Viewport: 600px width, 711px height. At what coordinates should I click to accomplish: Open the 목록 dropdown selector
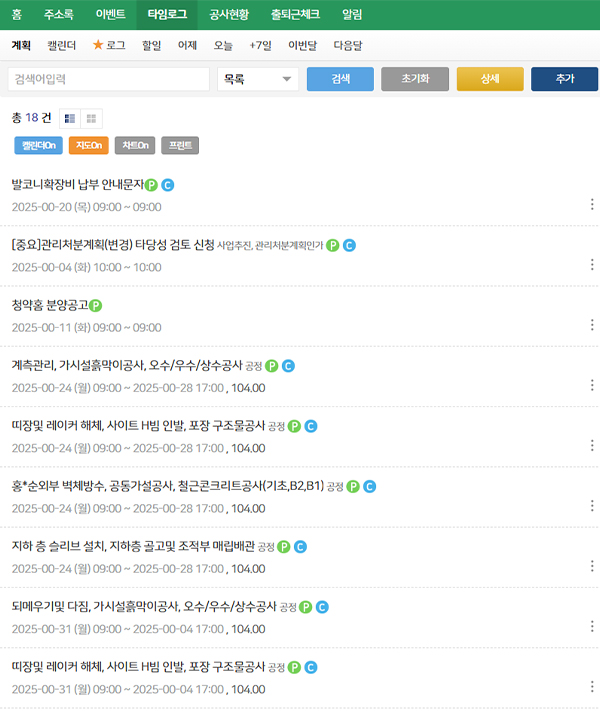(258, 80)
